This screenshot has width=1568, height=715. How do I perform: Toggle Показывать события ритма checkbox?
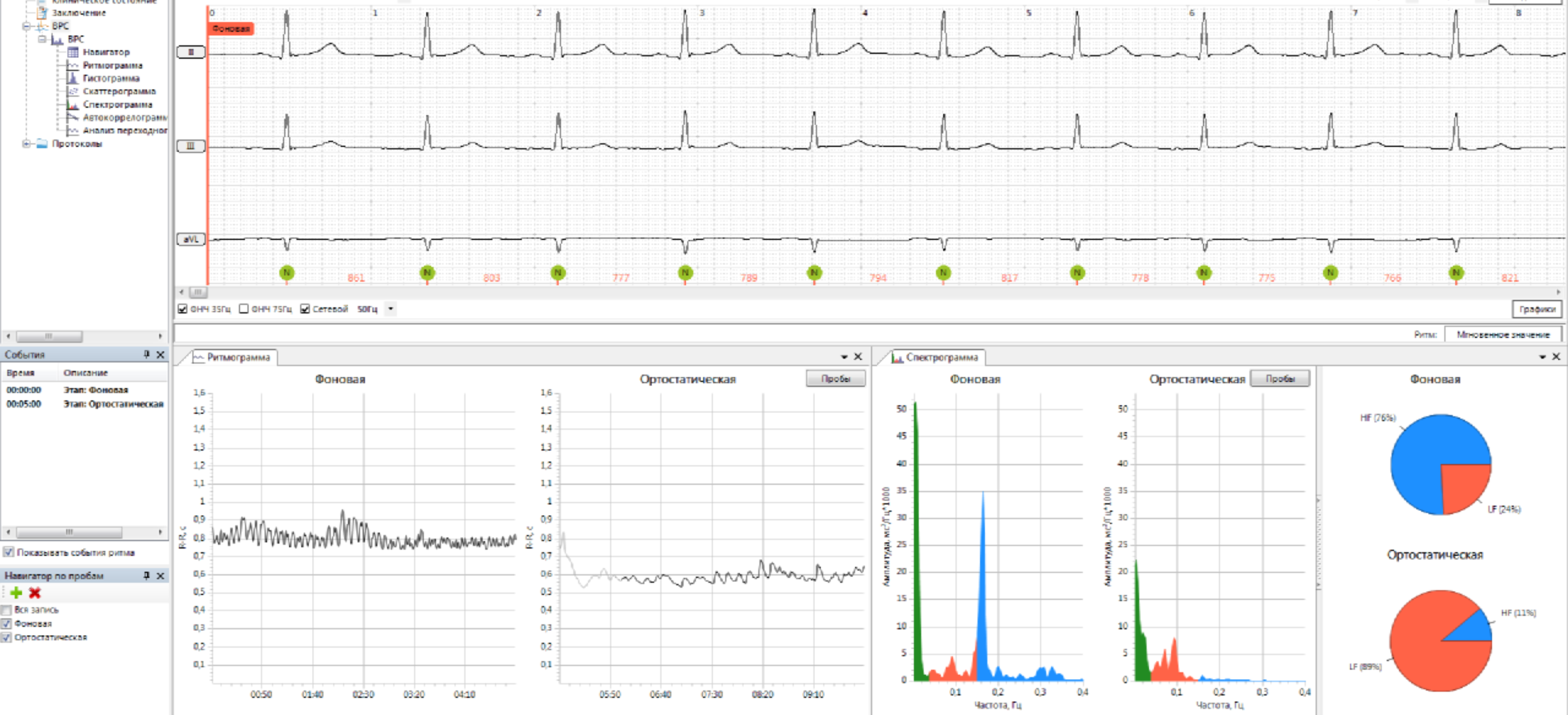point(8,553)
